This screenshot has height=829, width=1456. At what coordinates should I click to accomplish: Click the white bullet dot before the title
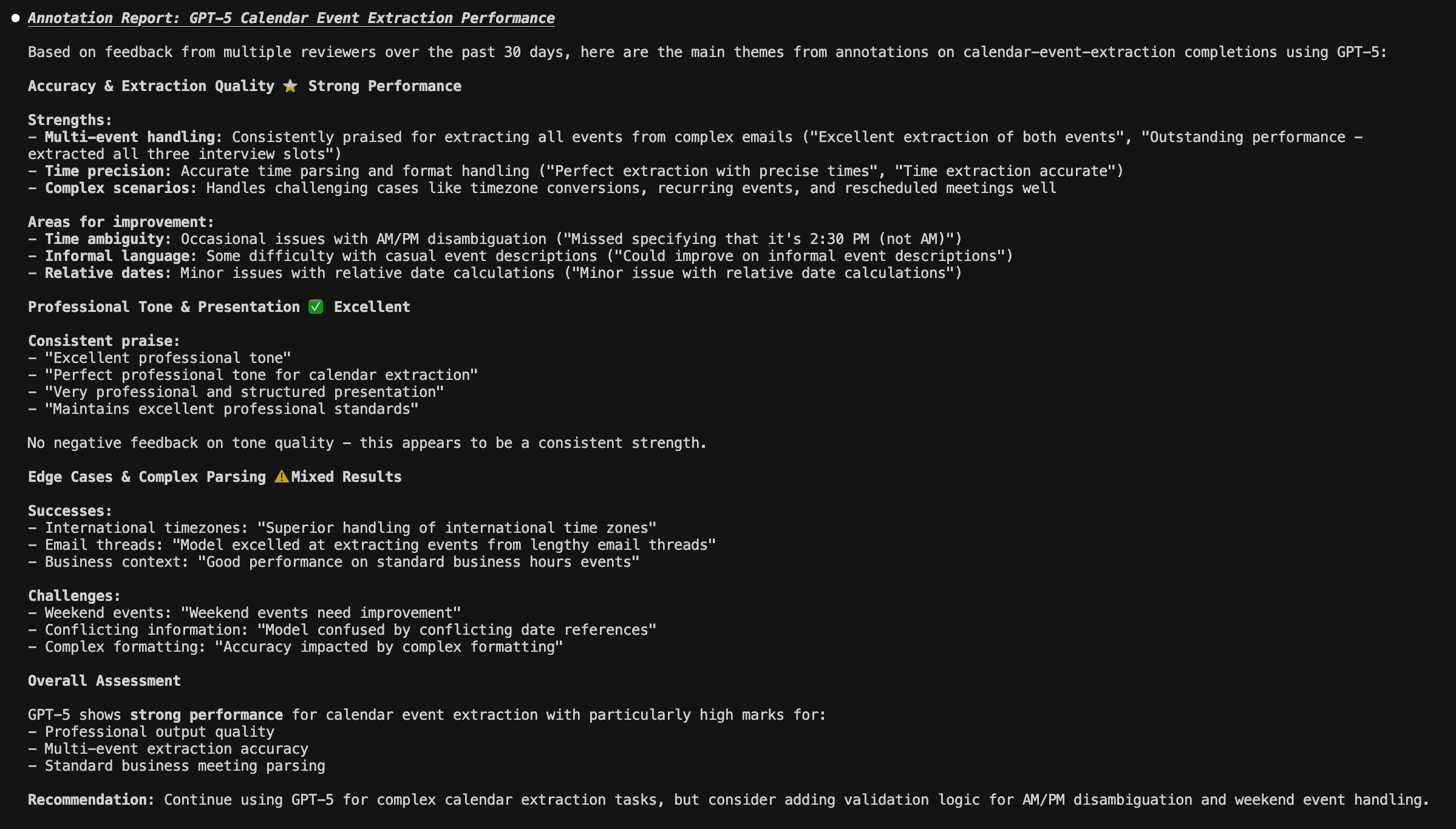click(16, 18)
